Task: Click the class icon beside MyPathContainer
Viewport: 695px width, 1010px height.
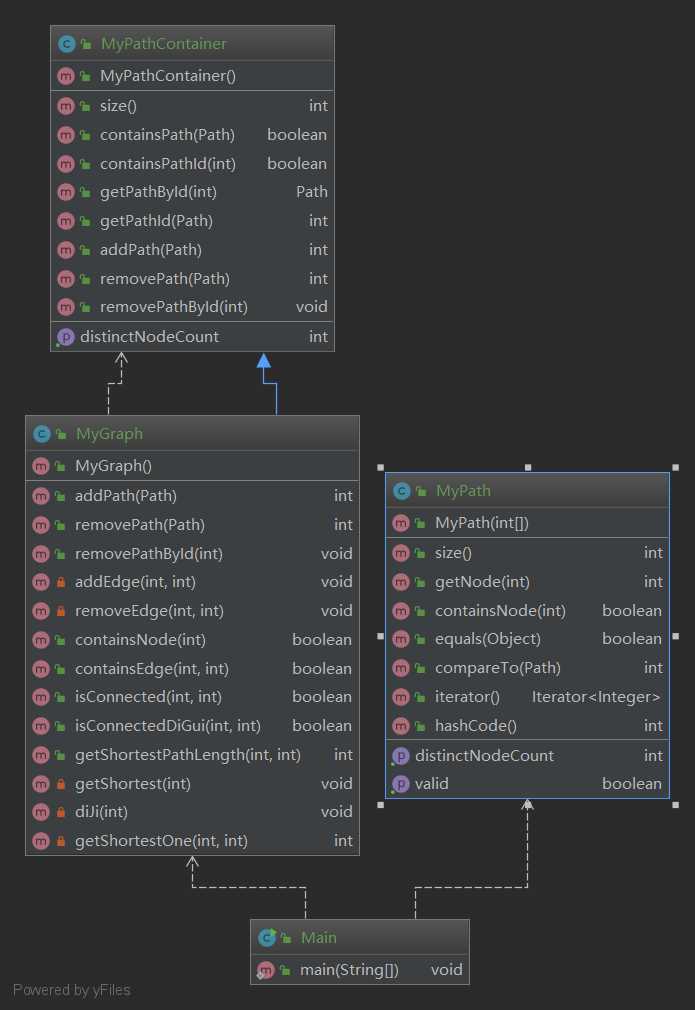Action: coord(66,44)
